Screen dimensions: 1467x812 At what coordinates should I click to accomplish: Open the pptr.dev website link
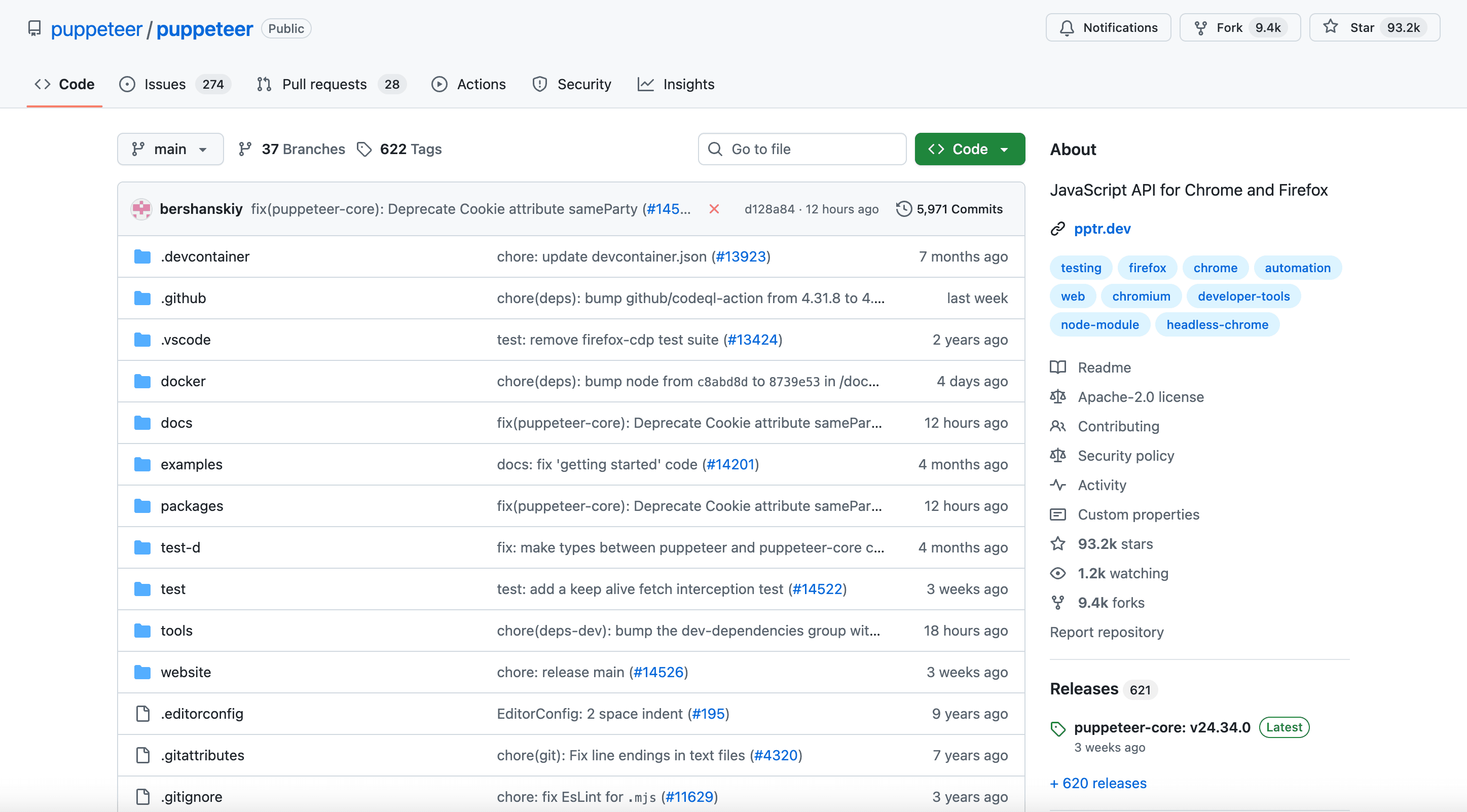coord(1103,228)
